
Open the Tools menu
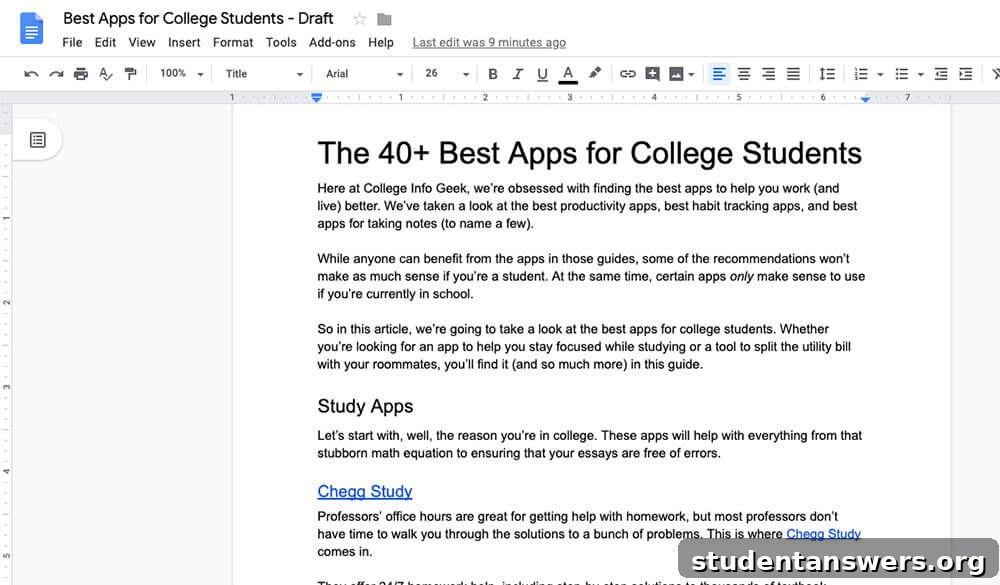(281, 42)
